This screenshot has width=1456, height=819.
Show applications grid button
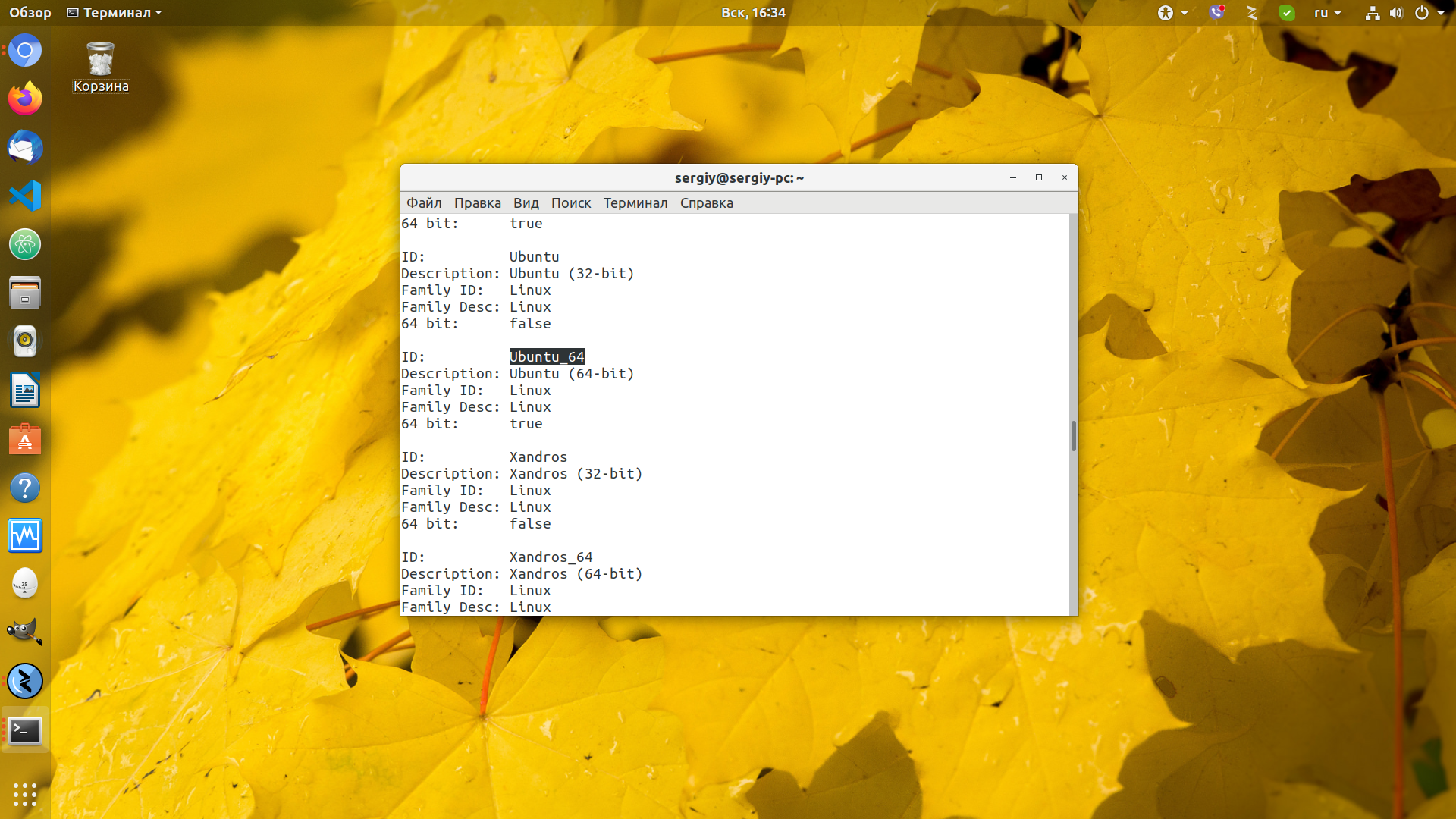tap(25, 794)
